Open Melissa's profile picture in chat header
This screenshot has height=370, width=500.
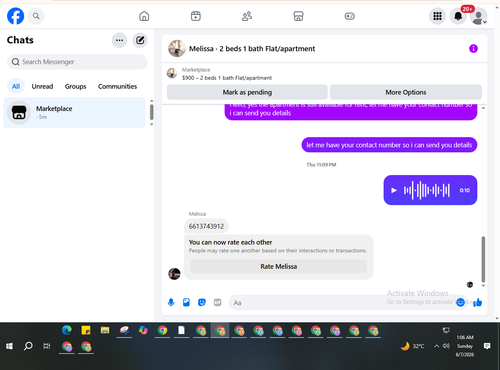coord(177,49)
